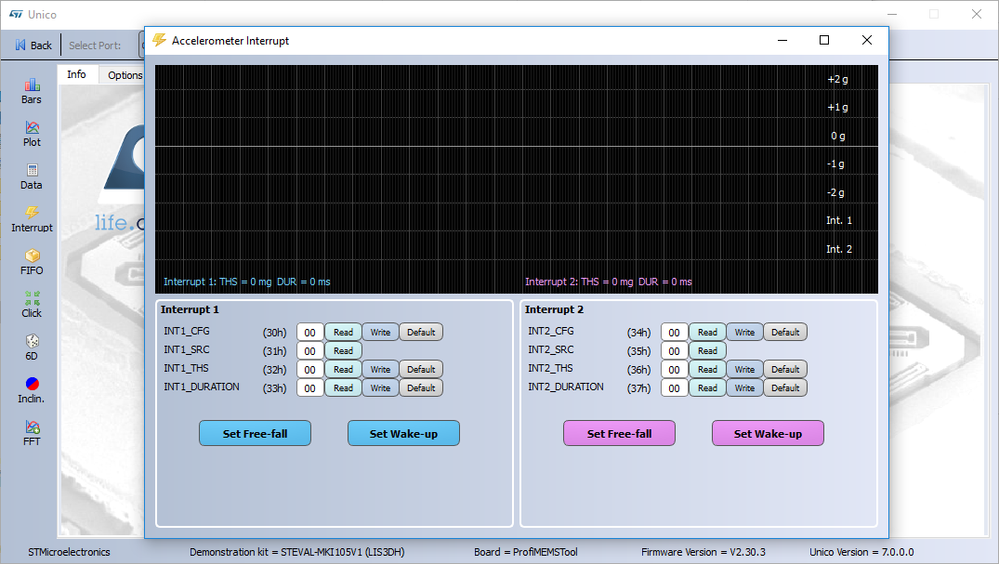Reset INT1_THS to Default
Screen dimensions: 999x564
pos(421,369)
